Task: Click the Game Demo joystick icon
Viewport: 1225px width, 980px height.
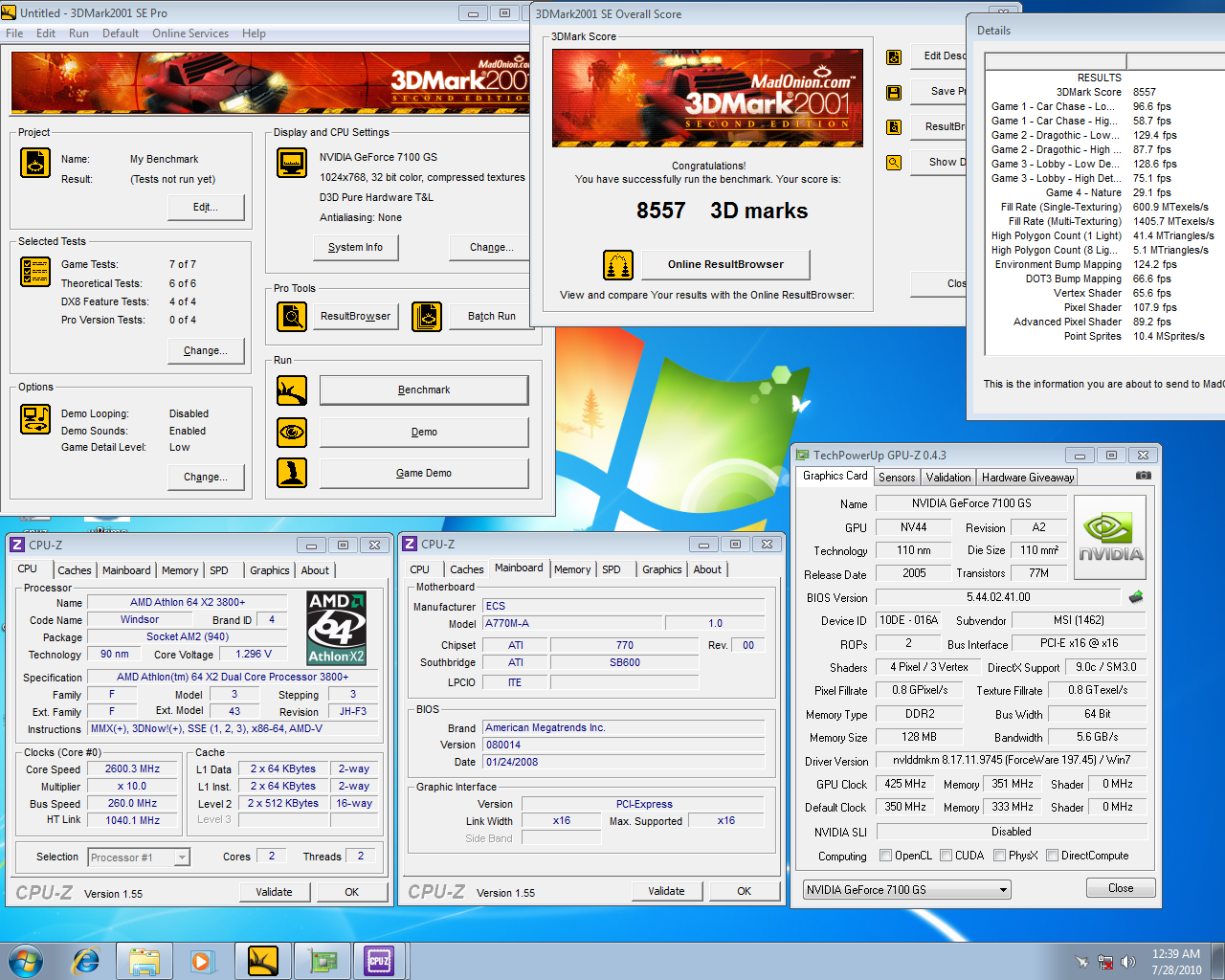Action: 292,473
